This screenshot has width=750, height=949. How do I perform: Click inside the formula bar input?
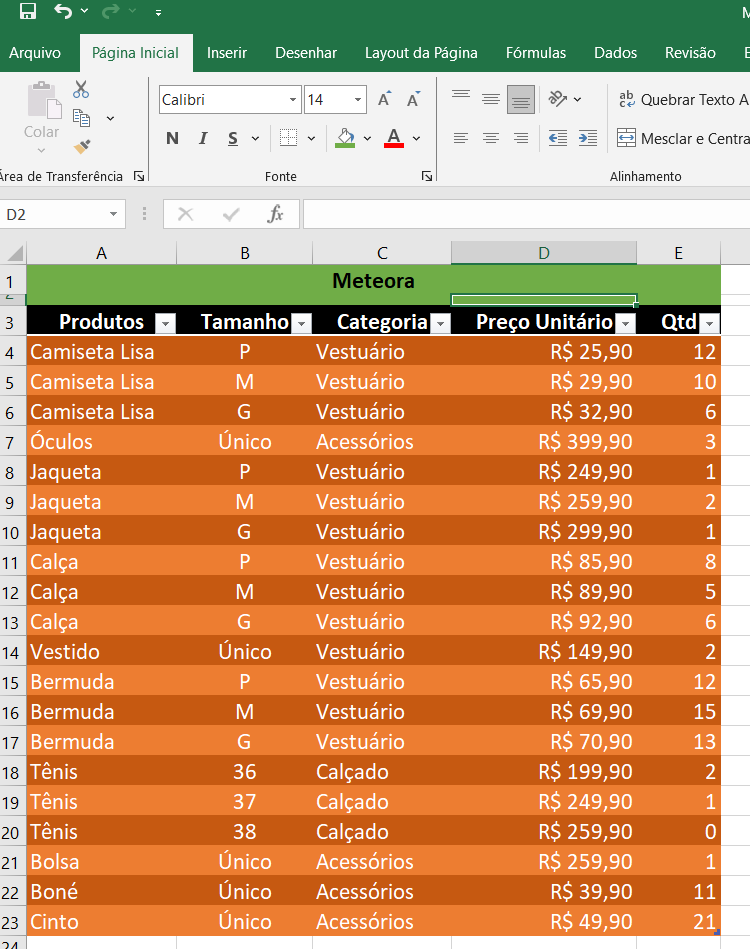click(x=526, y=214)
